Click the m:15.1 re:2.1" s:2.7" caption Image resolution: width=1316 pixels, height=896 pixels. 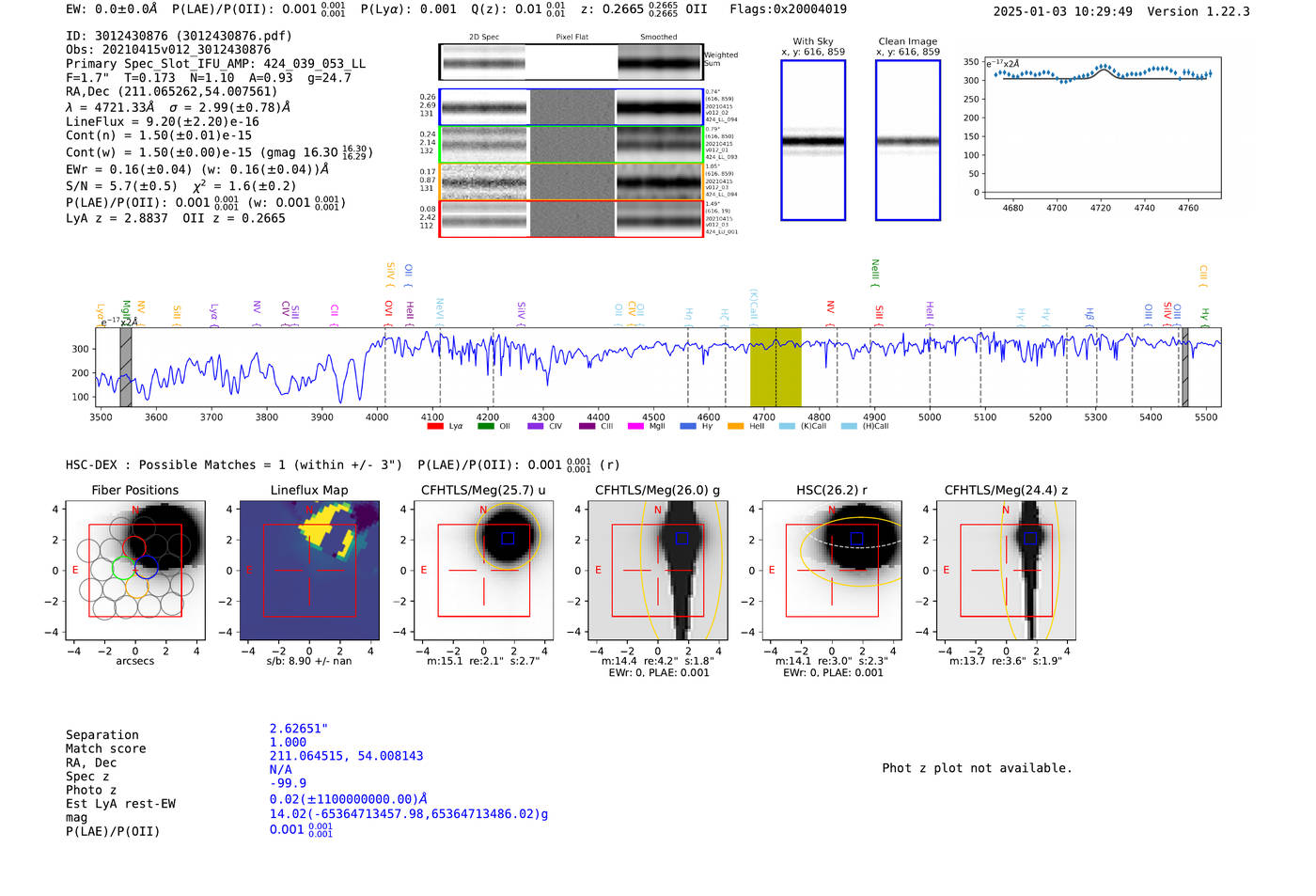coord(483,661)
